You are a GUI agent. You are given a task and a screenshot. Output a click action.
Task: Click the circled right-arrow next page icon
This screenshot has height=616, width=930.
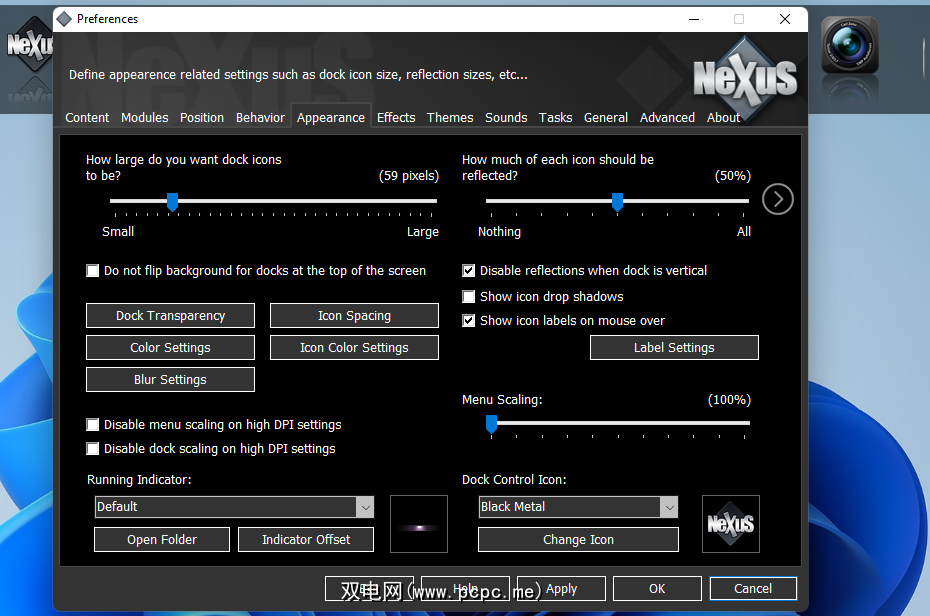tap(778, 199)
